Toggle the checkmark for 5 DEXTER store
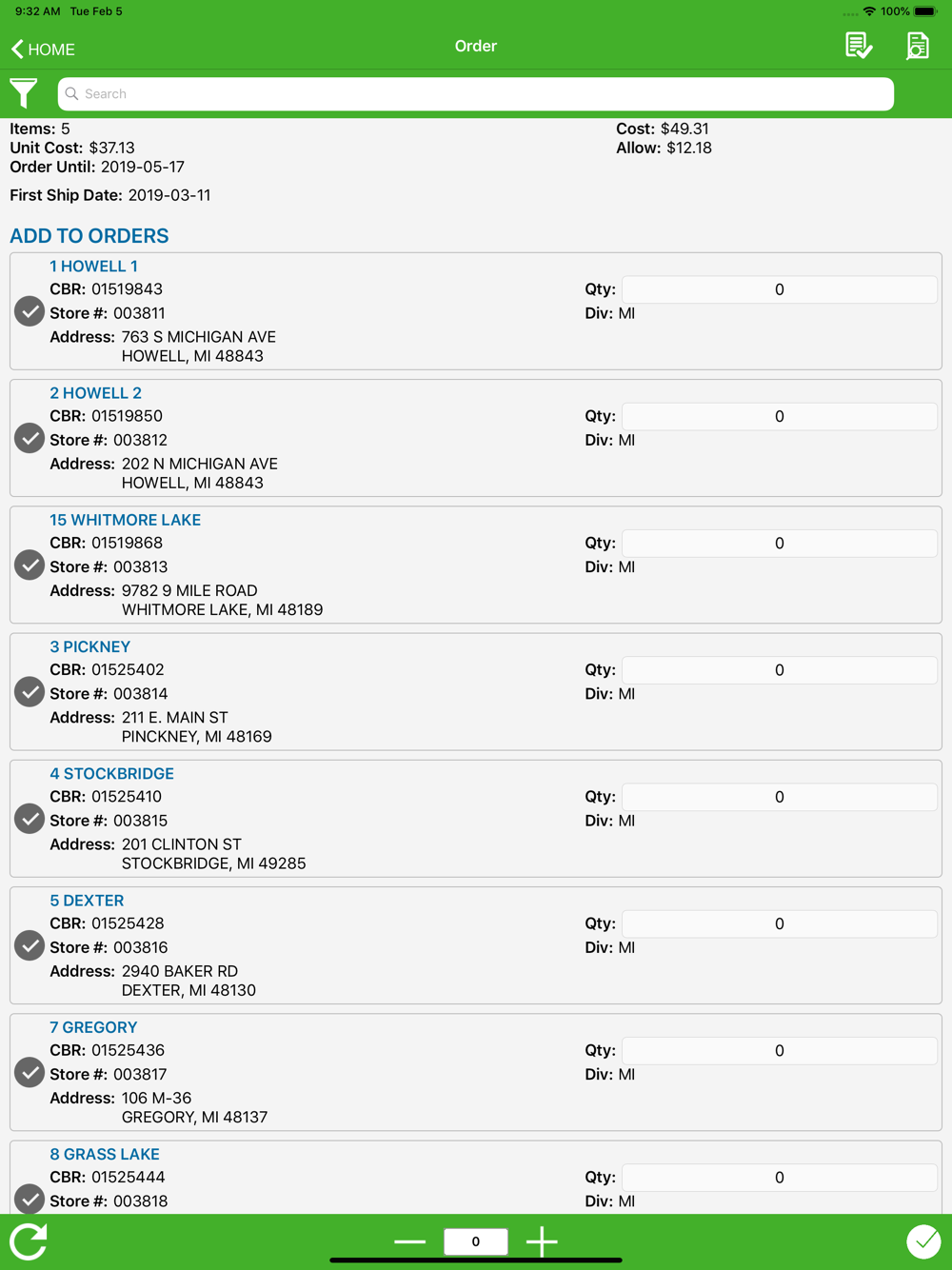Screen dimensions: 952x1270 pyautogui.click(x=30, y=945)
